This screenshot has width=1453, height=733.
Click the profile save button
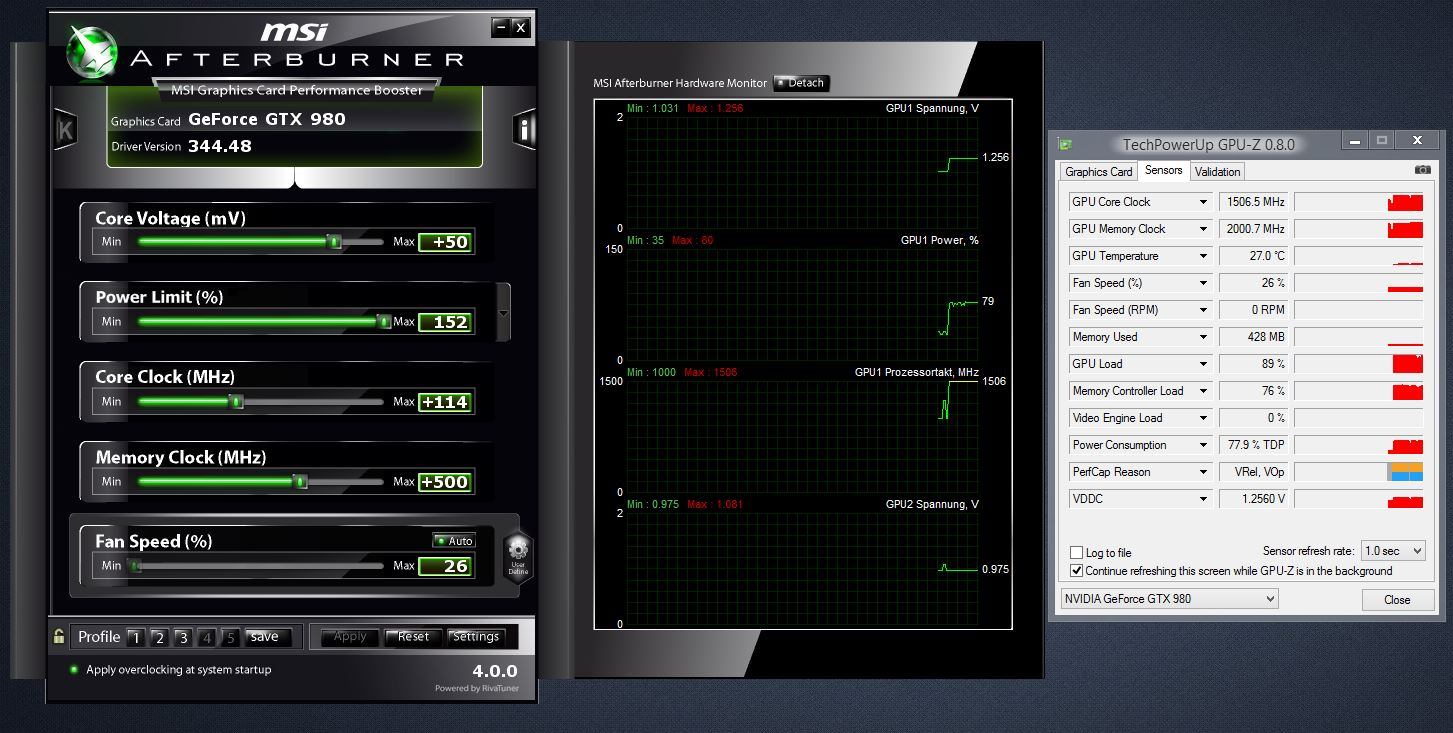(268, 637)
